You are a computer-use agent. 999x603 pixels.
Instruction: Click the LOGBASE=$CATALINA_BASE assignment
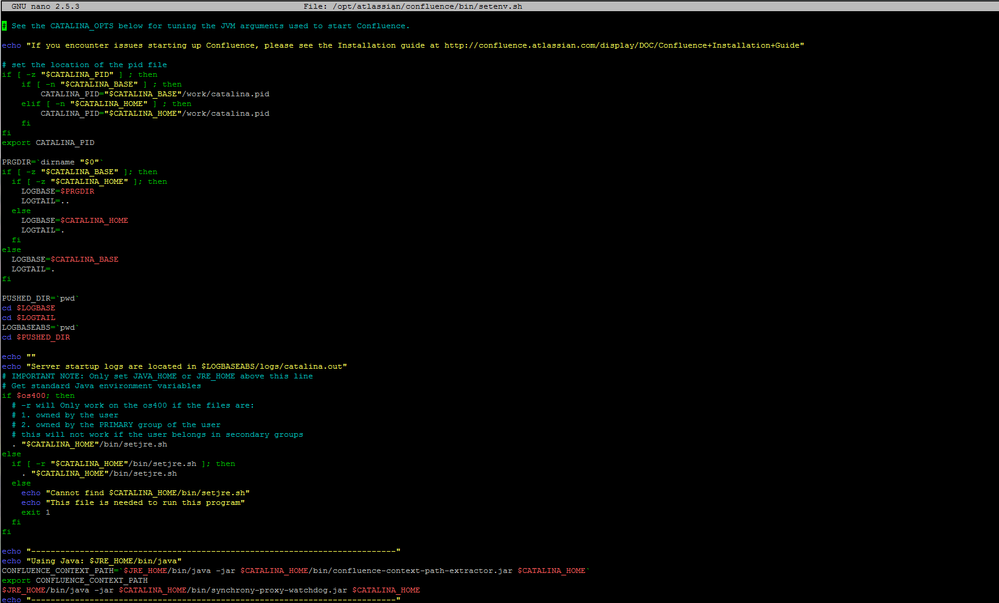coord(65,259)
